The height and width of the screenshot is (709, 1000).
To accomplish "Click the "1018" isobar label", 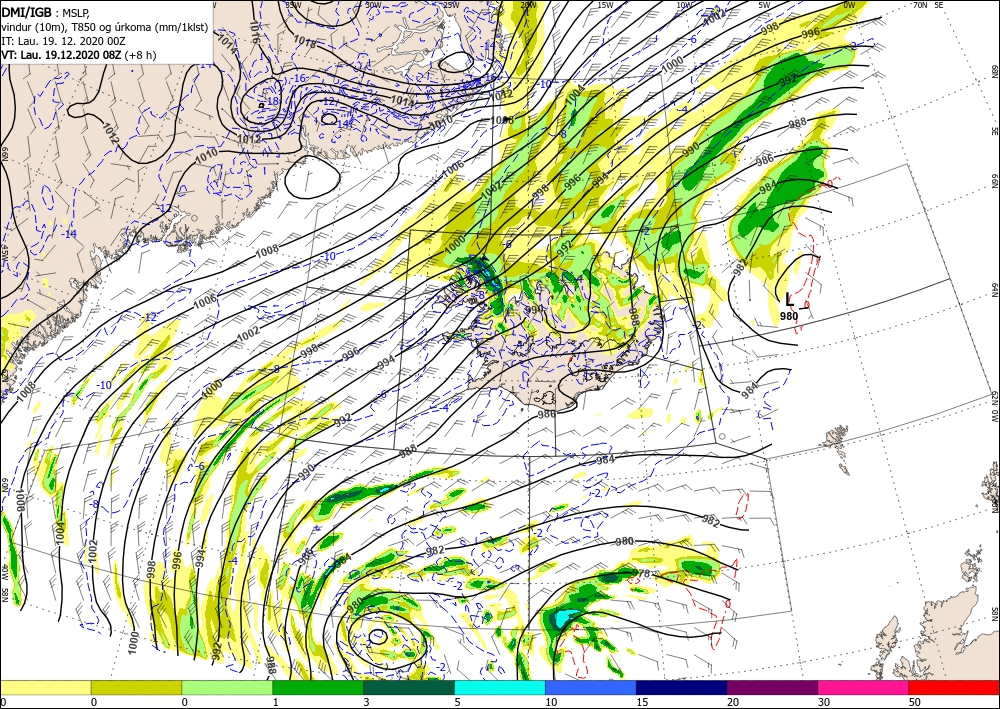I will pos(305,42).
